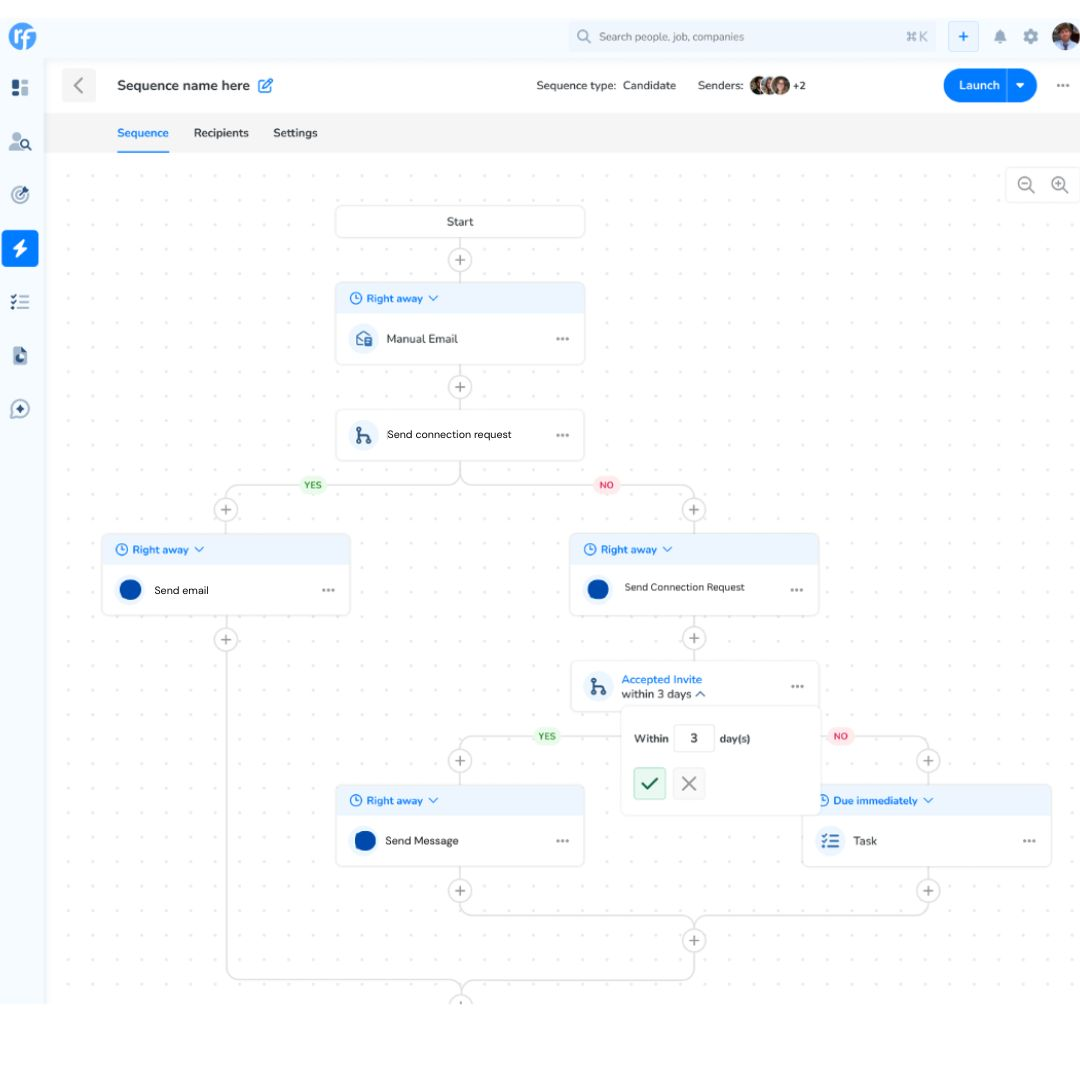Viewport: 1080px width, 1080px height.
Task: Collapse the within 3 days expander
Action: 700,694
